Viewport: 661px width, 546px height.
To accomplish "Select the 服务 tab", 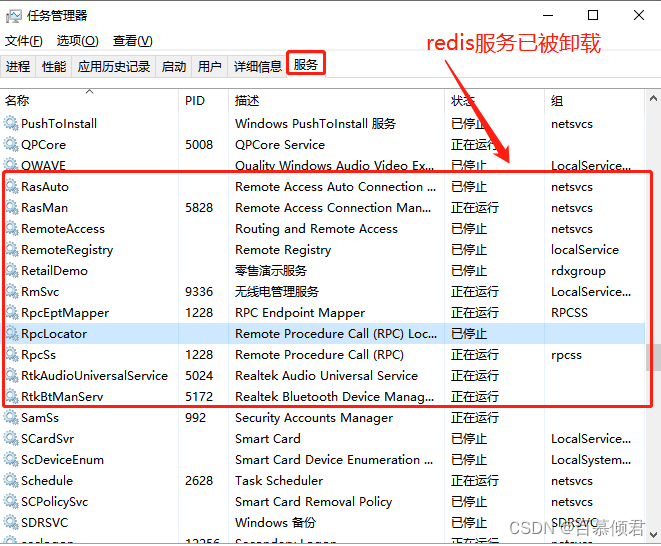I will click(306, 65).
